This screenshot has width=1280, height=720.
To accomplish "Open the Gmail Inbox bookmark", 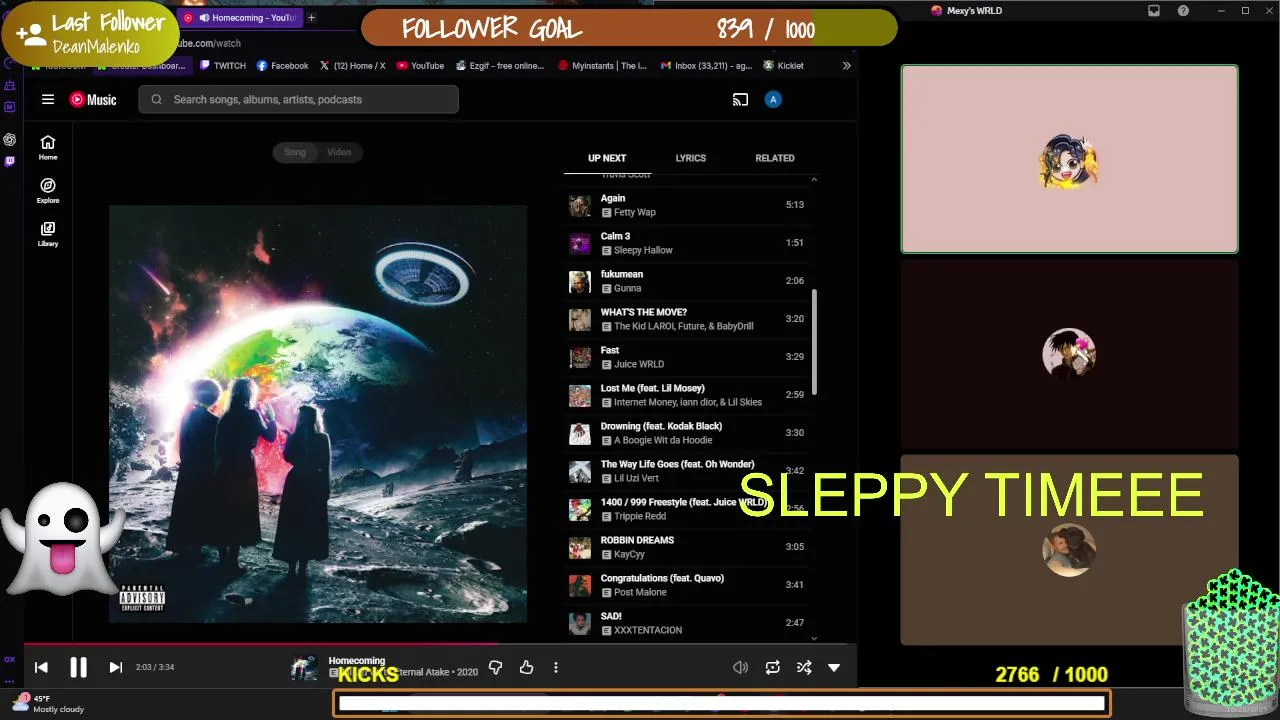I will click(706, 66).
